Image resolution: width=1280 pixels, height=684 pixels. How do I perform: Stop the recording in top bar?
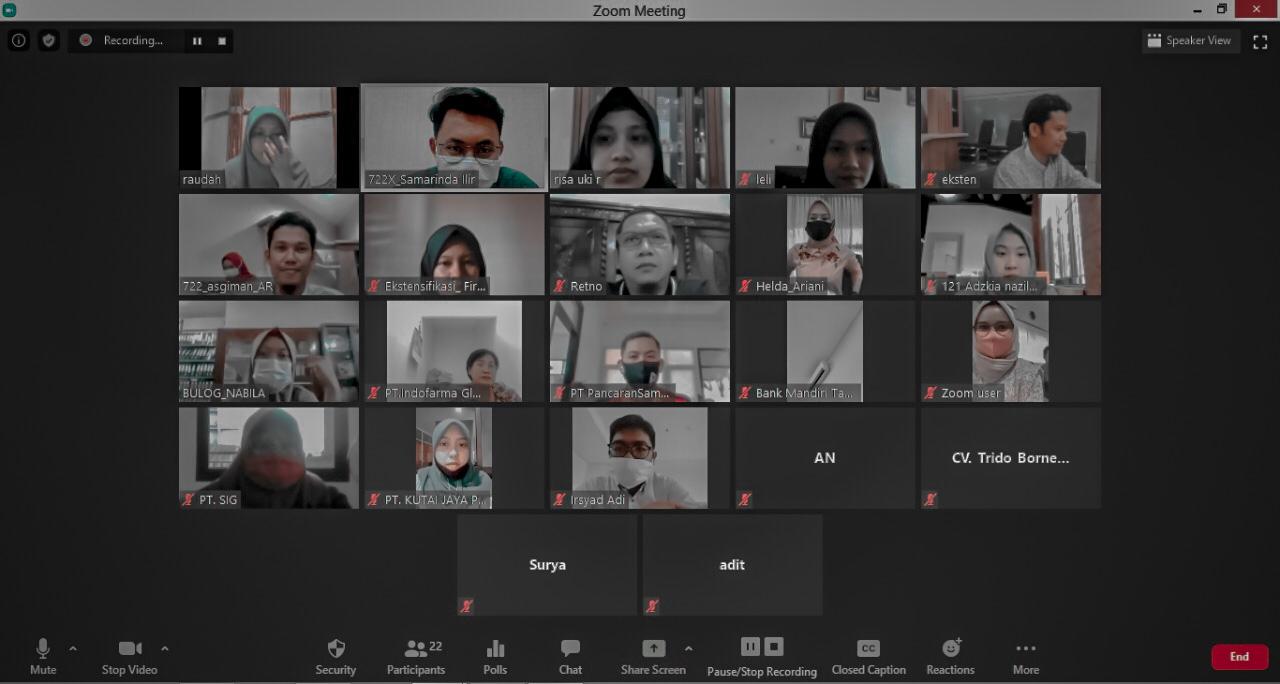click(222, 41)
